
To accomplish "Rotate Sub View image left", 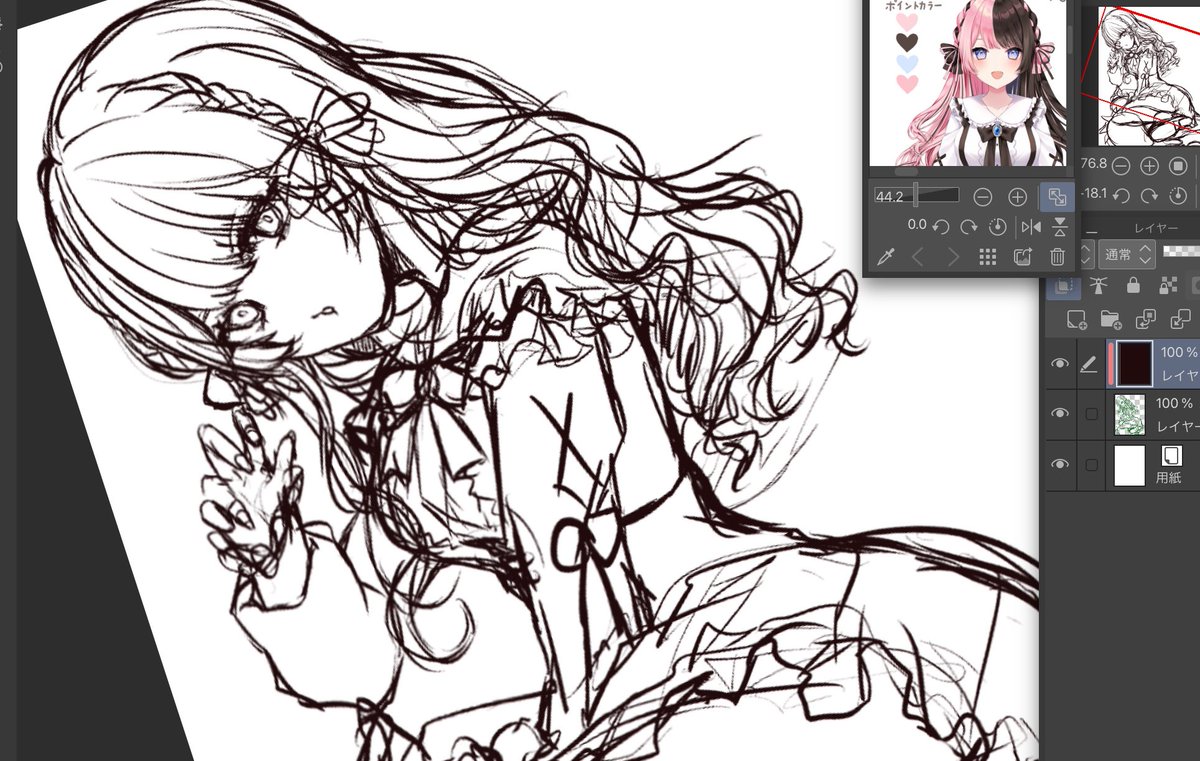I will (x=941, y=227).
